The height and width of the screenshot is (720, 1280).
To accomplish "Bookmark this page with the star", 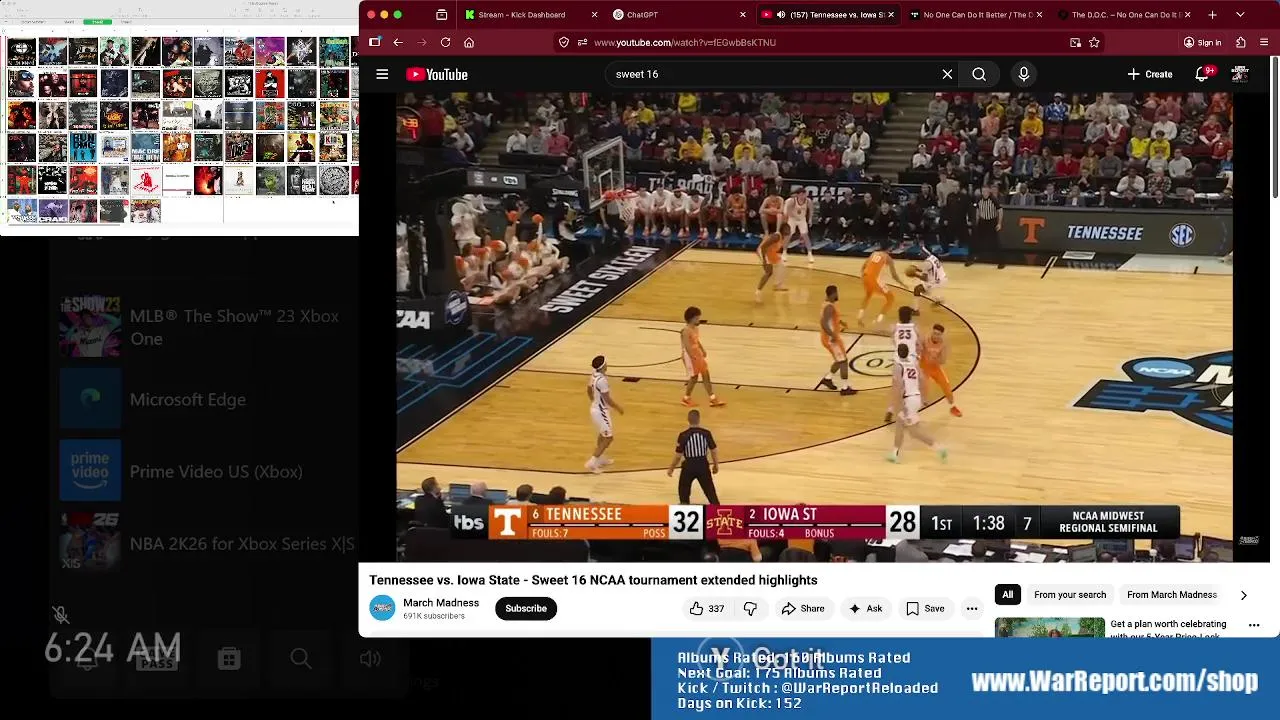I will [x=1094, y=42].
